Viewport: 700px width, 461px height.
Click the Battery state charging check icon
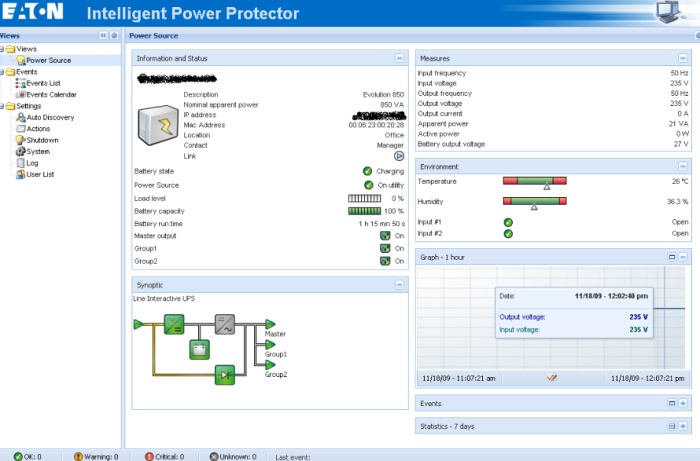[x=367, y=171]
